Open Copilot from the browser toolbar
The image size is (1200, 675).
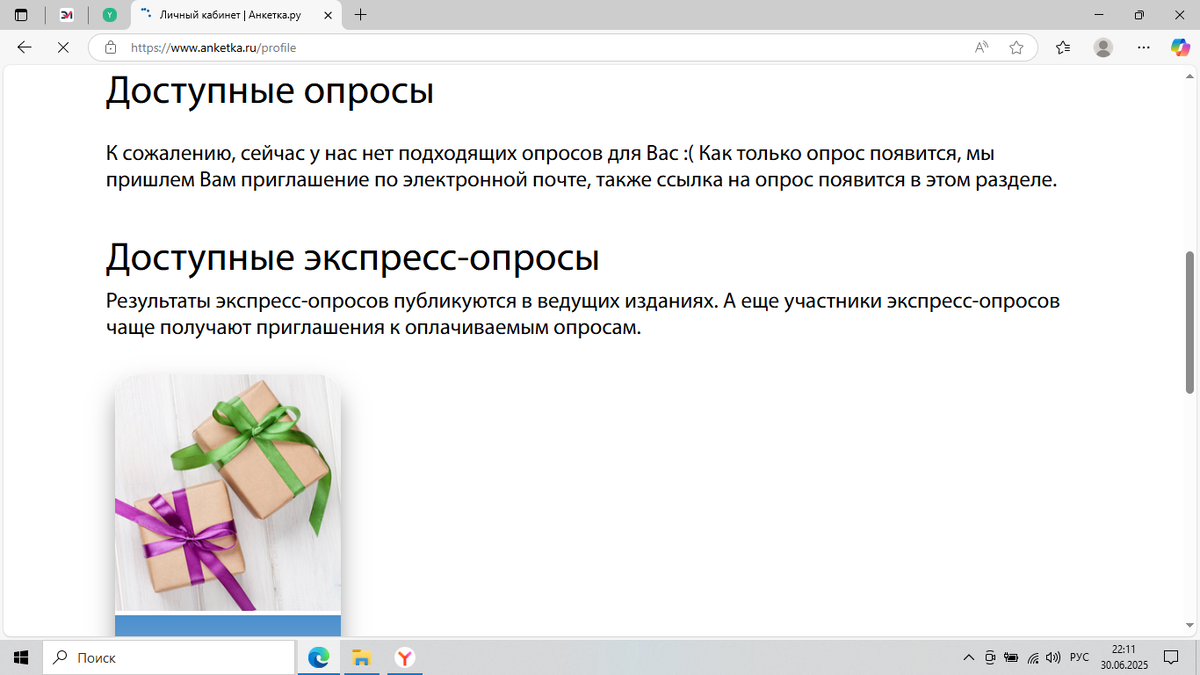click(1180, 46)
